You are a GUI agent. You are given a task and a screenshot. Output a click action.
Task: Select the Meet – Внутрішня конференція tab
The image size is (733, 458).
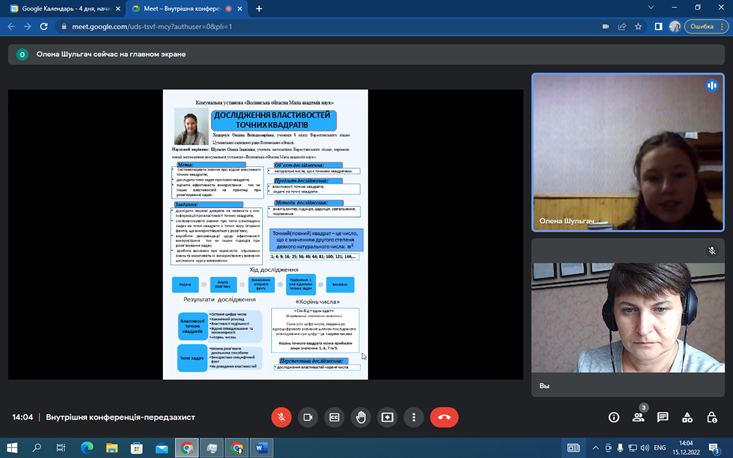pos(186,9)
